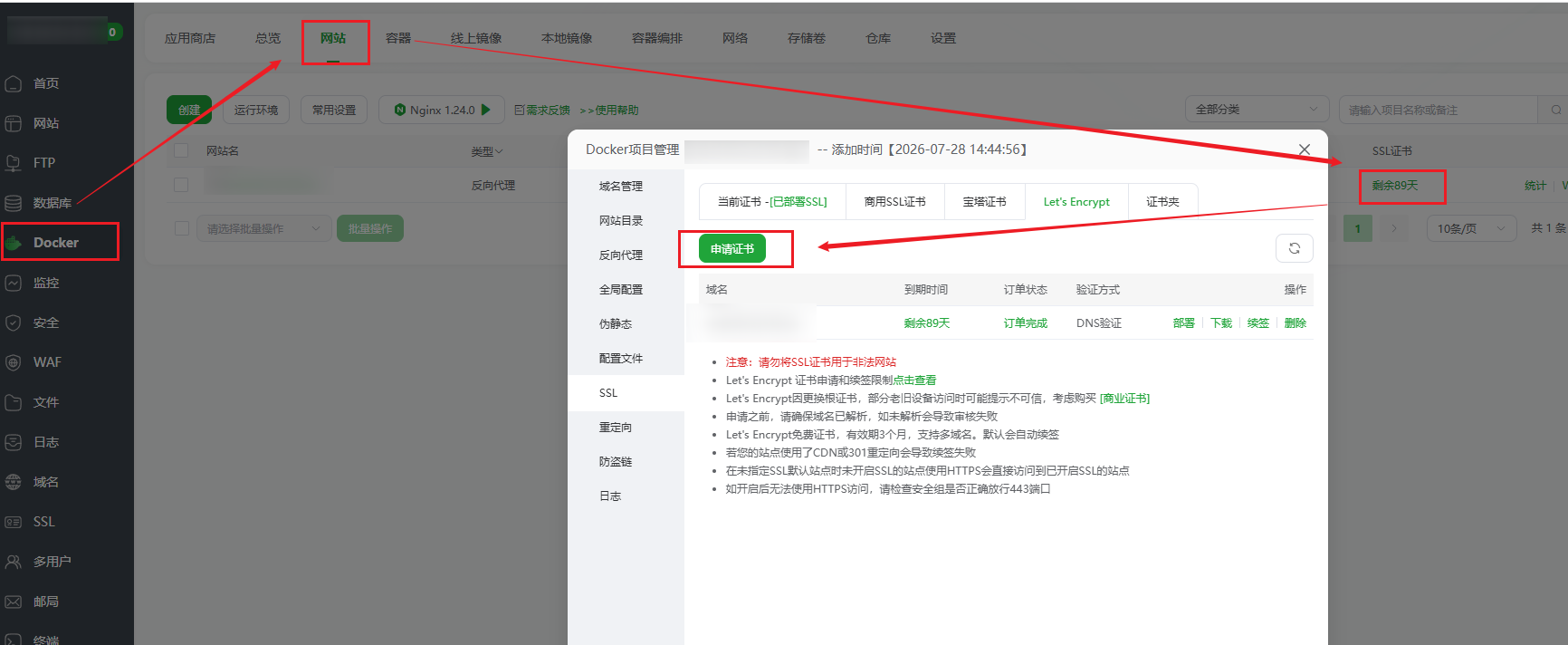Switch to 设置 tab
Viewport: 1568px width, 645px height.
[x=943, y=38]
